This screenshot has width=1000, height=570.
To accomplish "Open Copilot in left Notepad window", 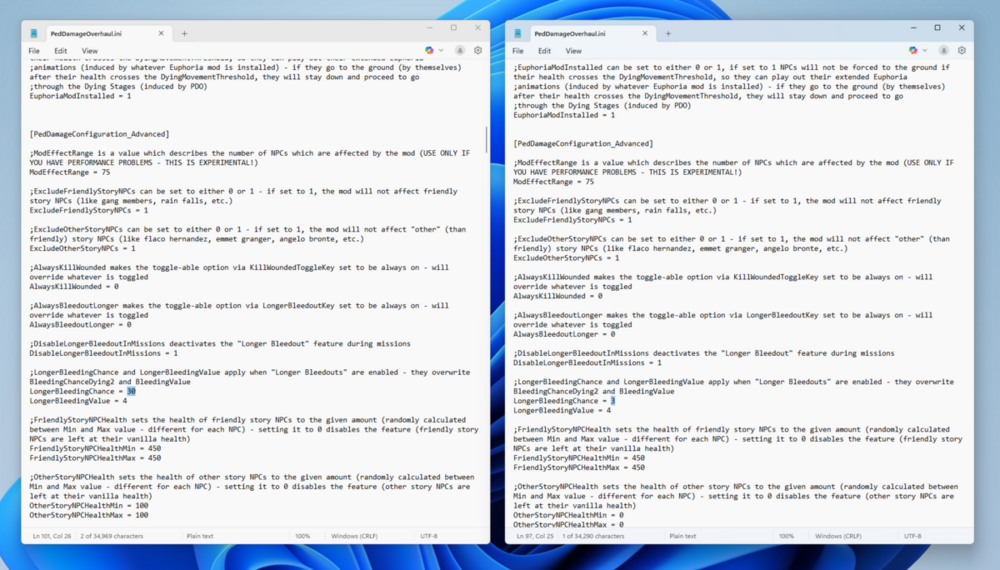I will click(429, 50).
